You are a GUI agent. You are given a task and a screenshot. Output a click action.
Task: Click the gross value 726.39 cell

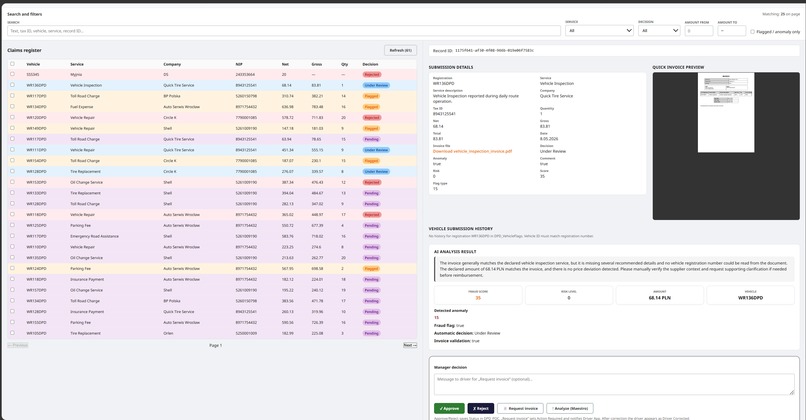coord(317,322)
